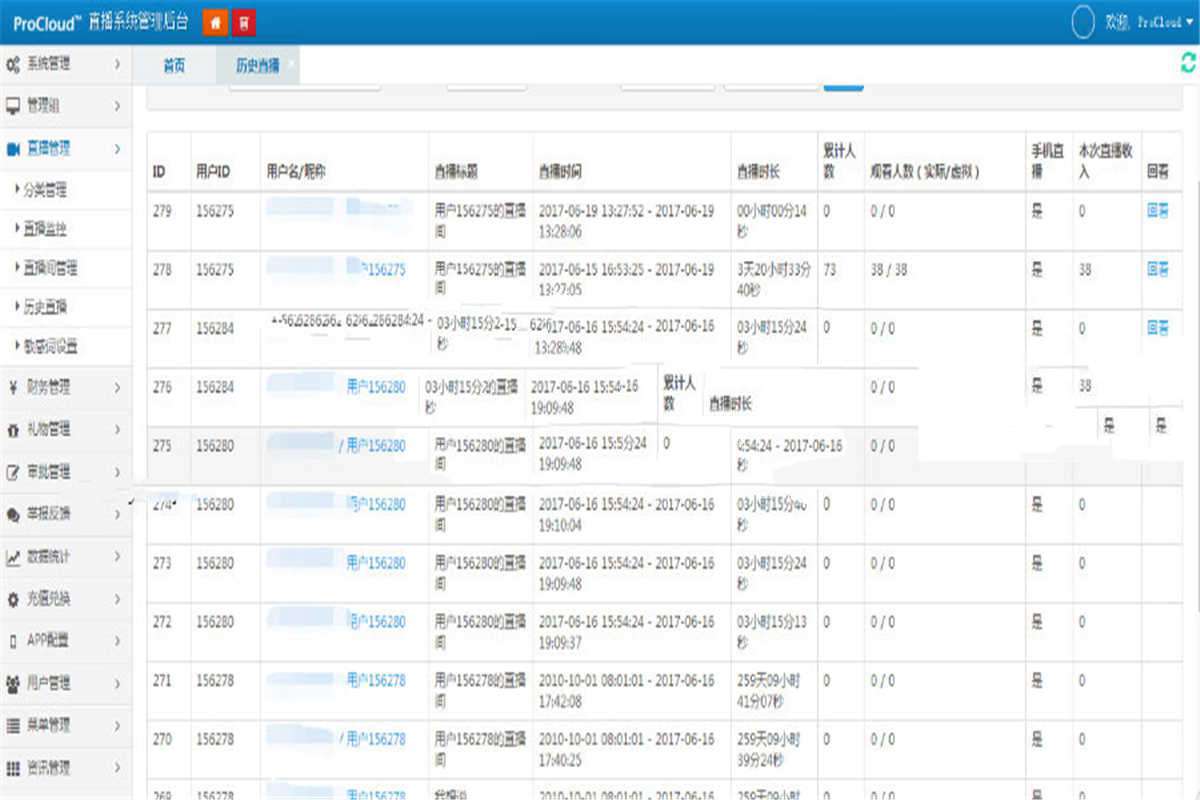The width and height of the screenshot is (1200, 800).
Task: Click the 系统管理 gears icon
Action: [14, 64]
